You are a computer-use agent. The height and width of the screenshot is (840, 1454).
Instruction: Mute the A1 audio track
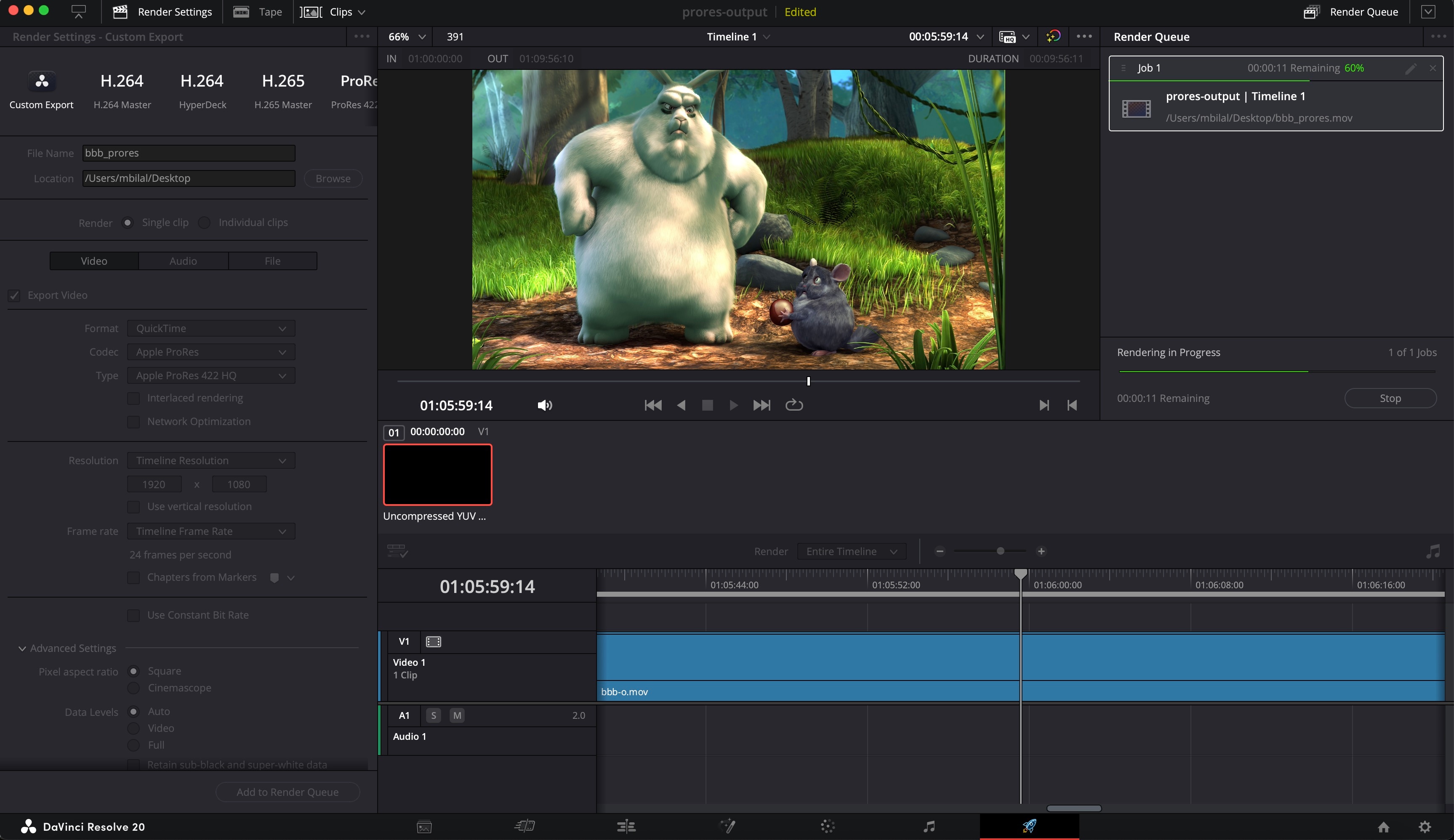457,715
